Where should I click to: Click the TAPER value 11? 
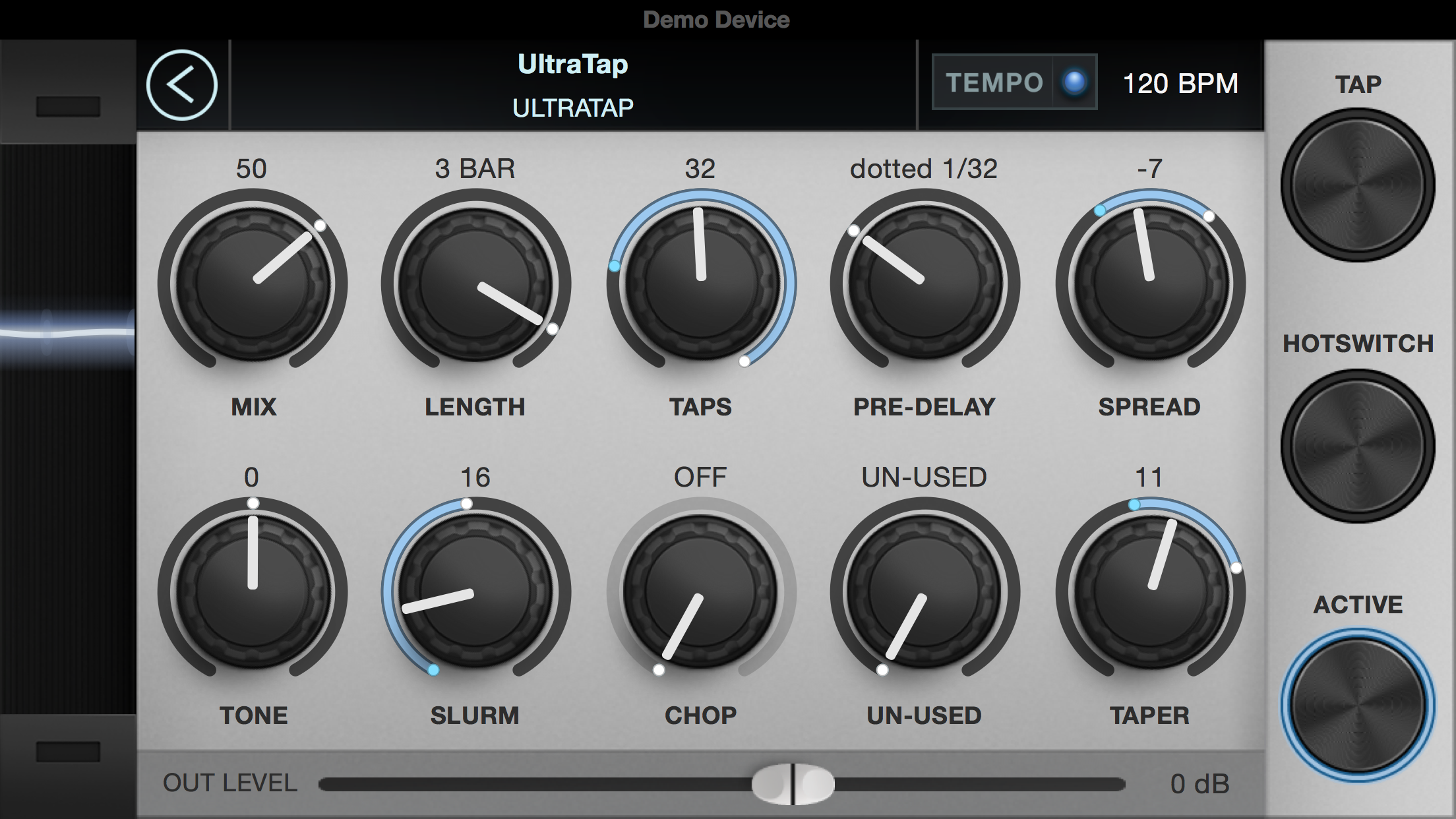tap(1149, 477)
